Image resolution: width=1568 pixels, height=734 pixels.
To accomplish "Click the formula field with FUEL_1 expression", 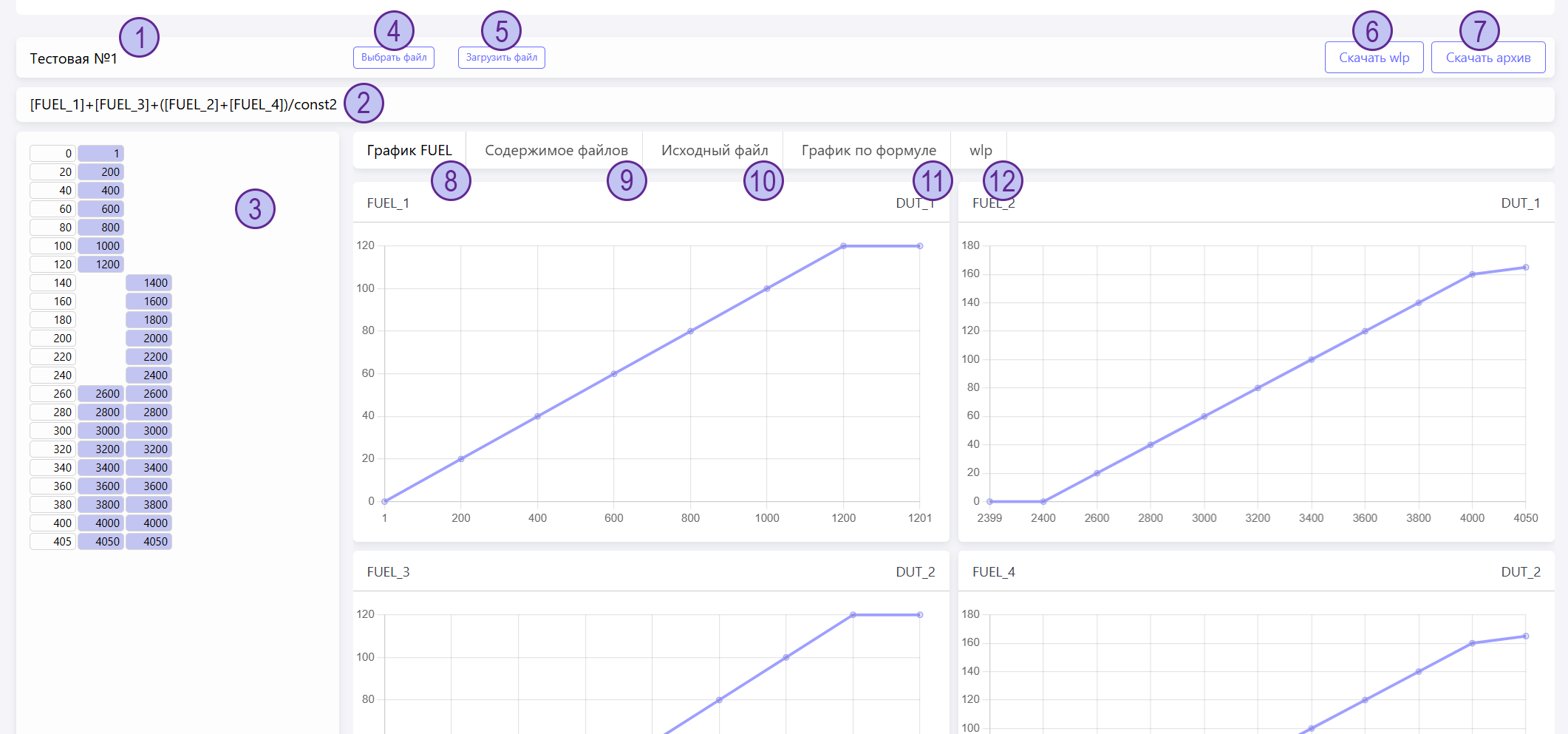I will click(183, 105).
